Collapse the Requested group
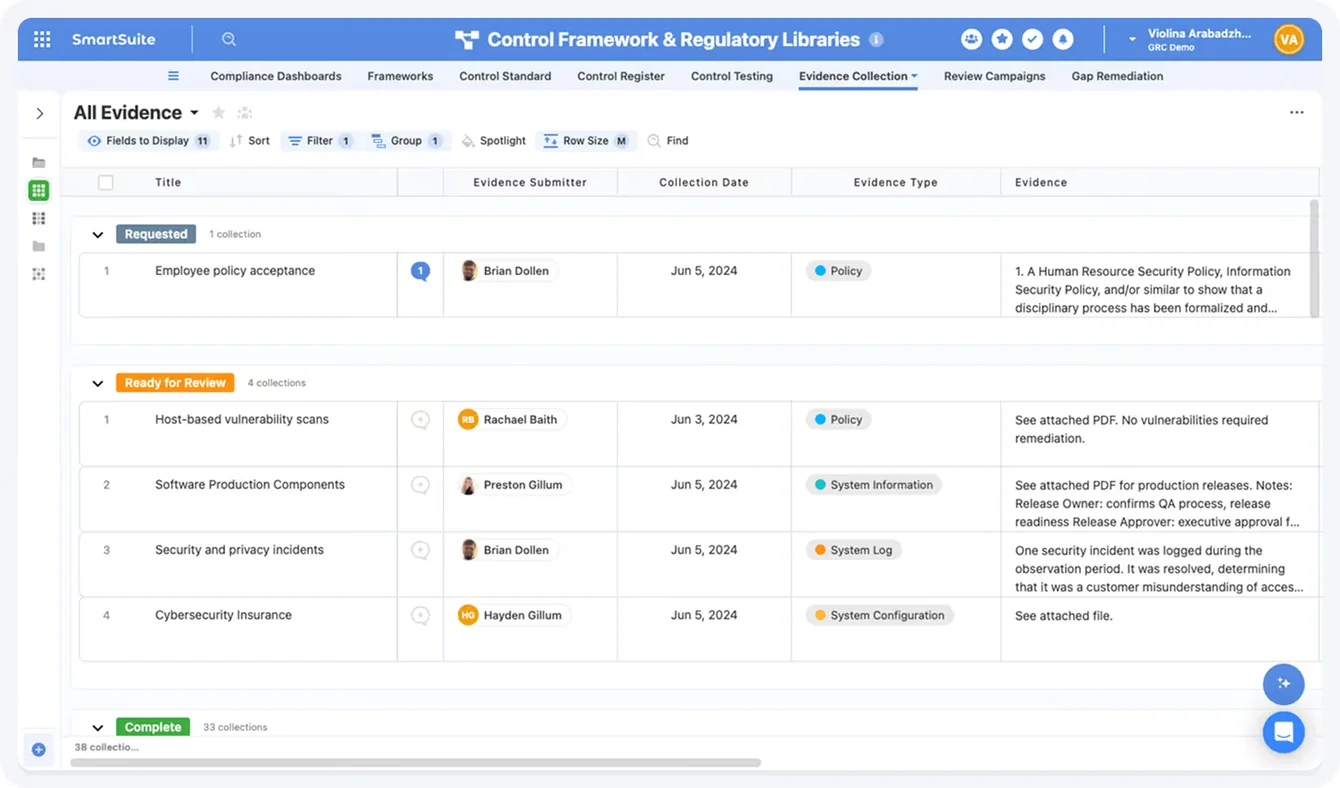 click(98, 235)
